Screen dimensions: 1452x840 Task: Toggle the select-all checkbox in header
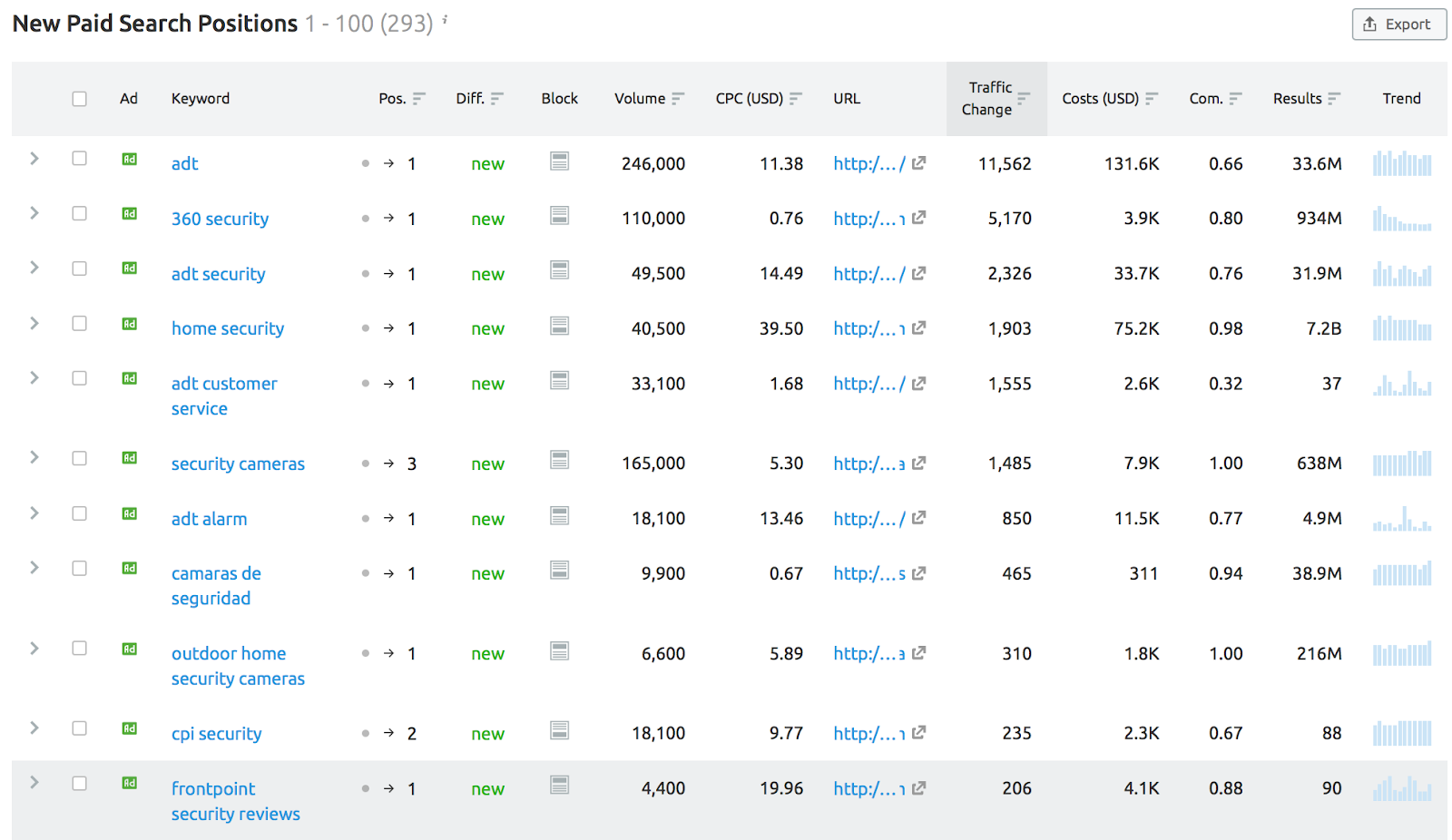80,99
